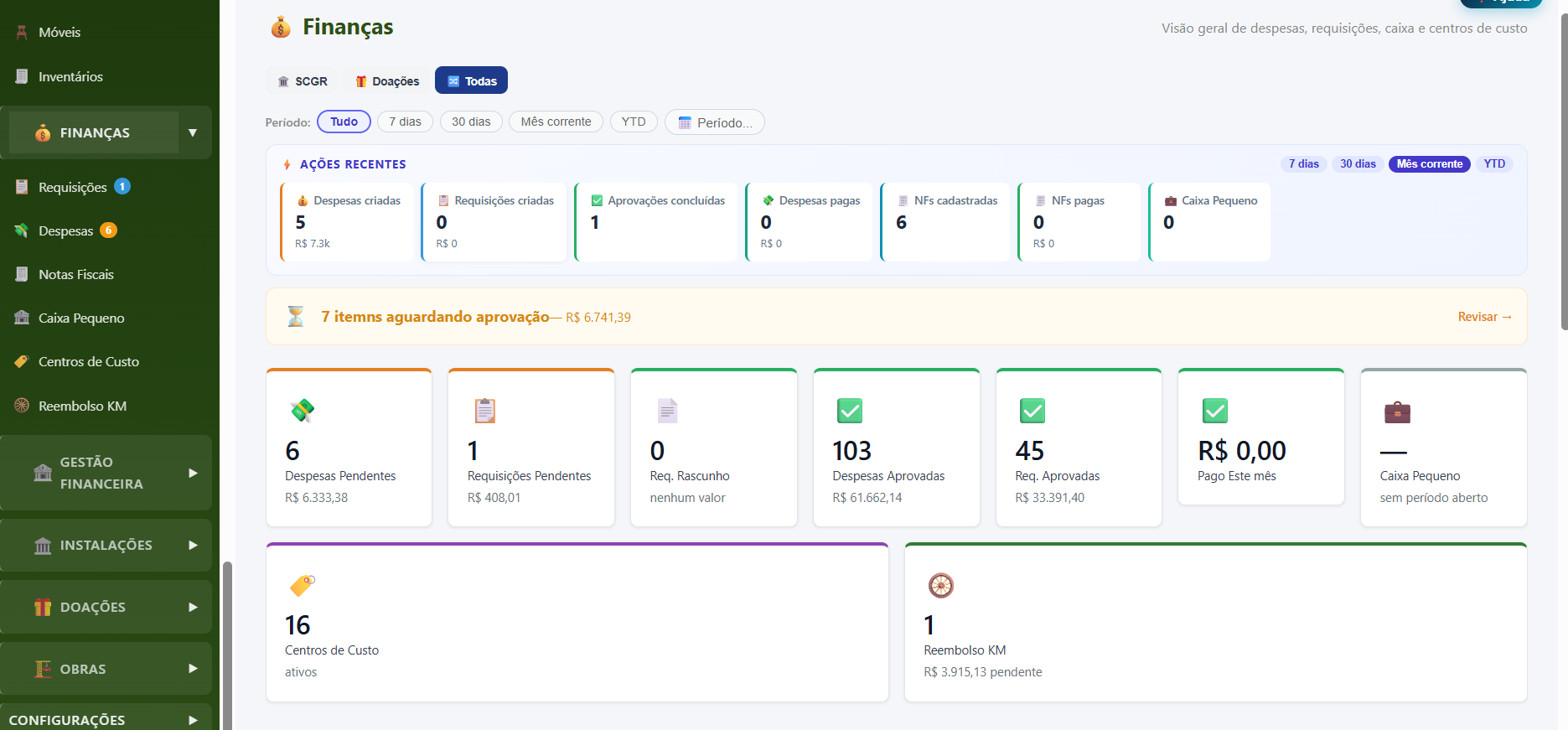Click the Obras construction icon

point(43,669)
